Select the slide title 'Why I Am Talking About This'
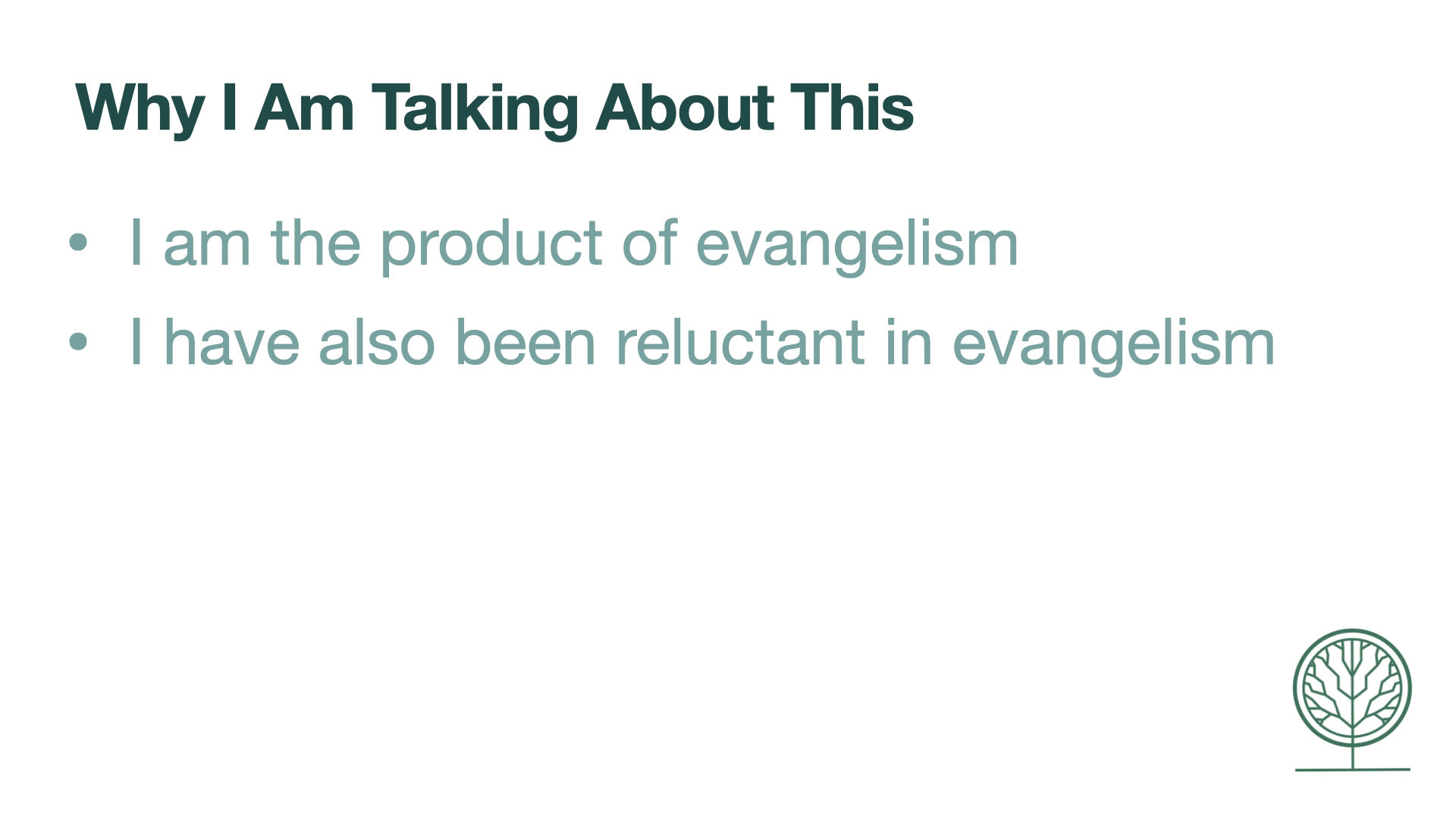1456x819 pixels. 494,108
